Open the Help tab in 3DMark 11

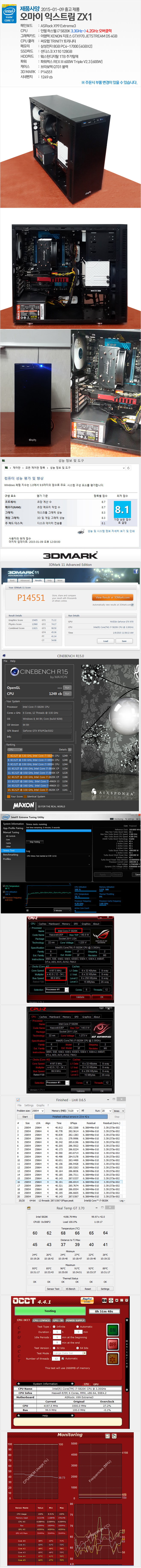point(49,581)
